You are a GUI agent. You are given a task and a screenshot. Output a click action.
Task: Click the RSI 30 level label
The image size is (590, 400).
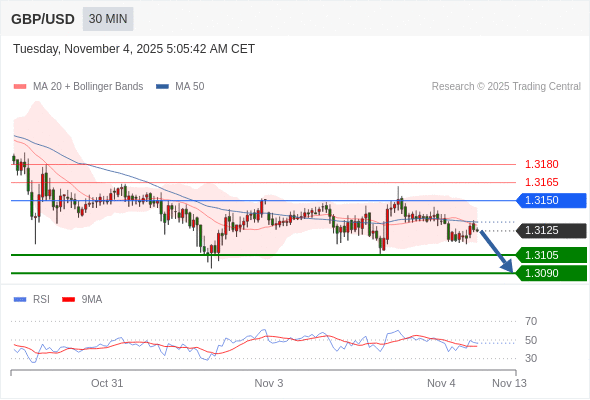click(x=531, y=358)
